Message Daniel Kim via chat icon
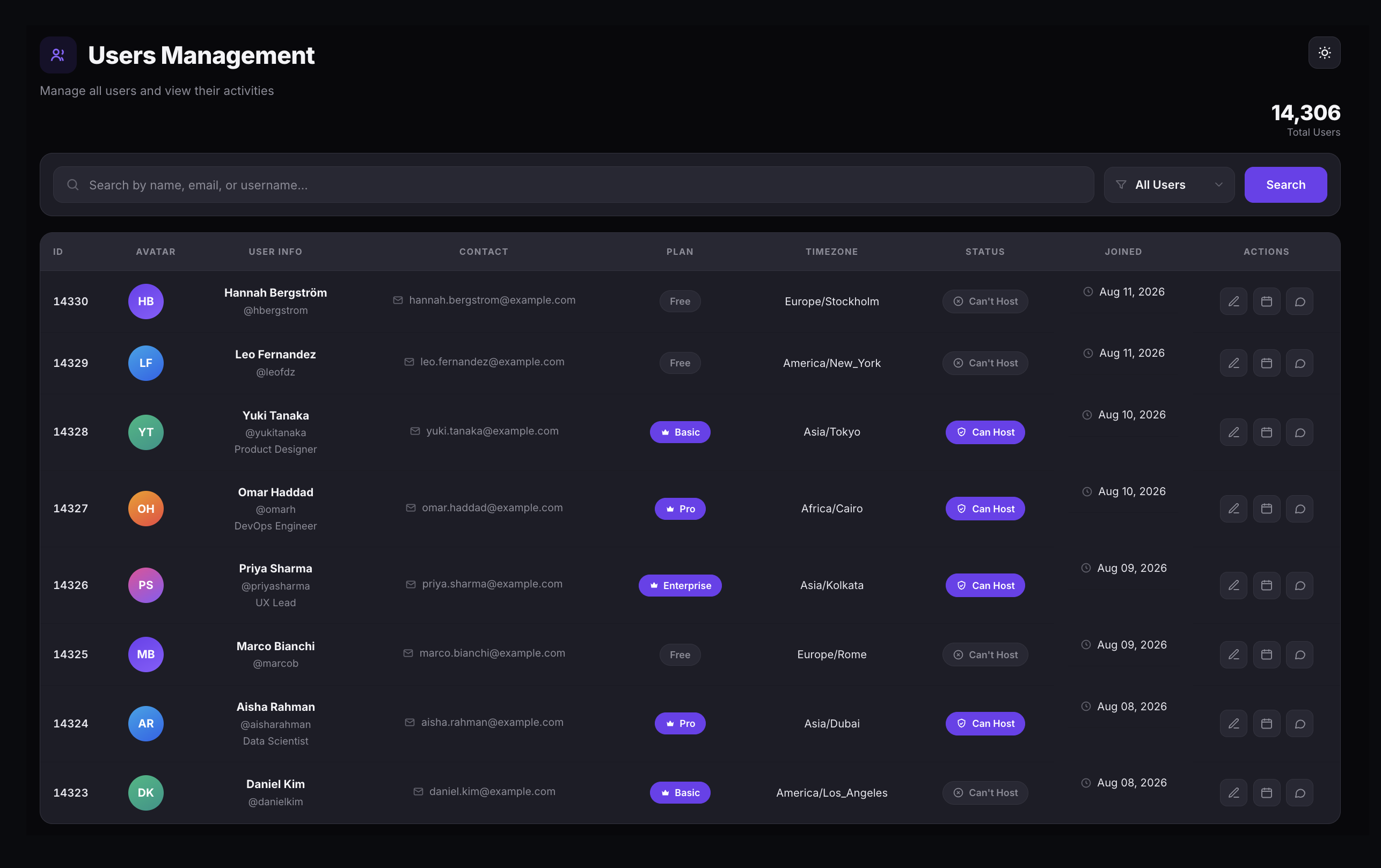Image resolution: width=1381 pixels, height=868 pixels. 1299,793
